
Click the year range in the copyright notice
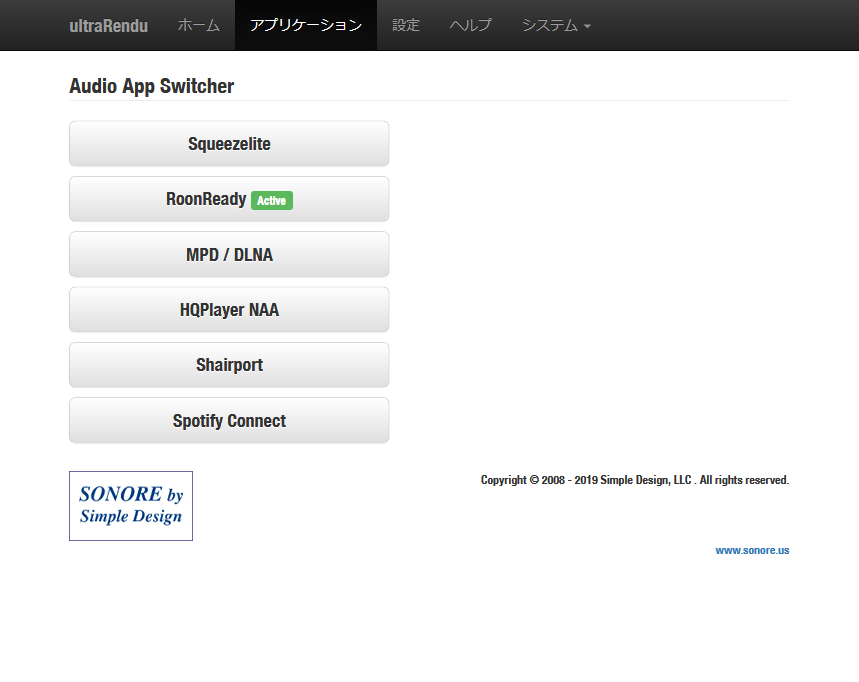[x=569, y=480]
